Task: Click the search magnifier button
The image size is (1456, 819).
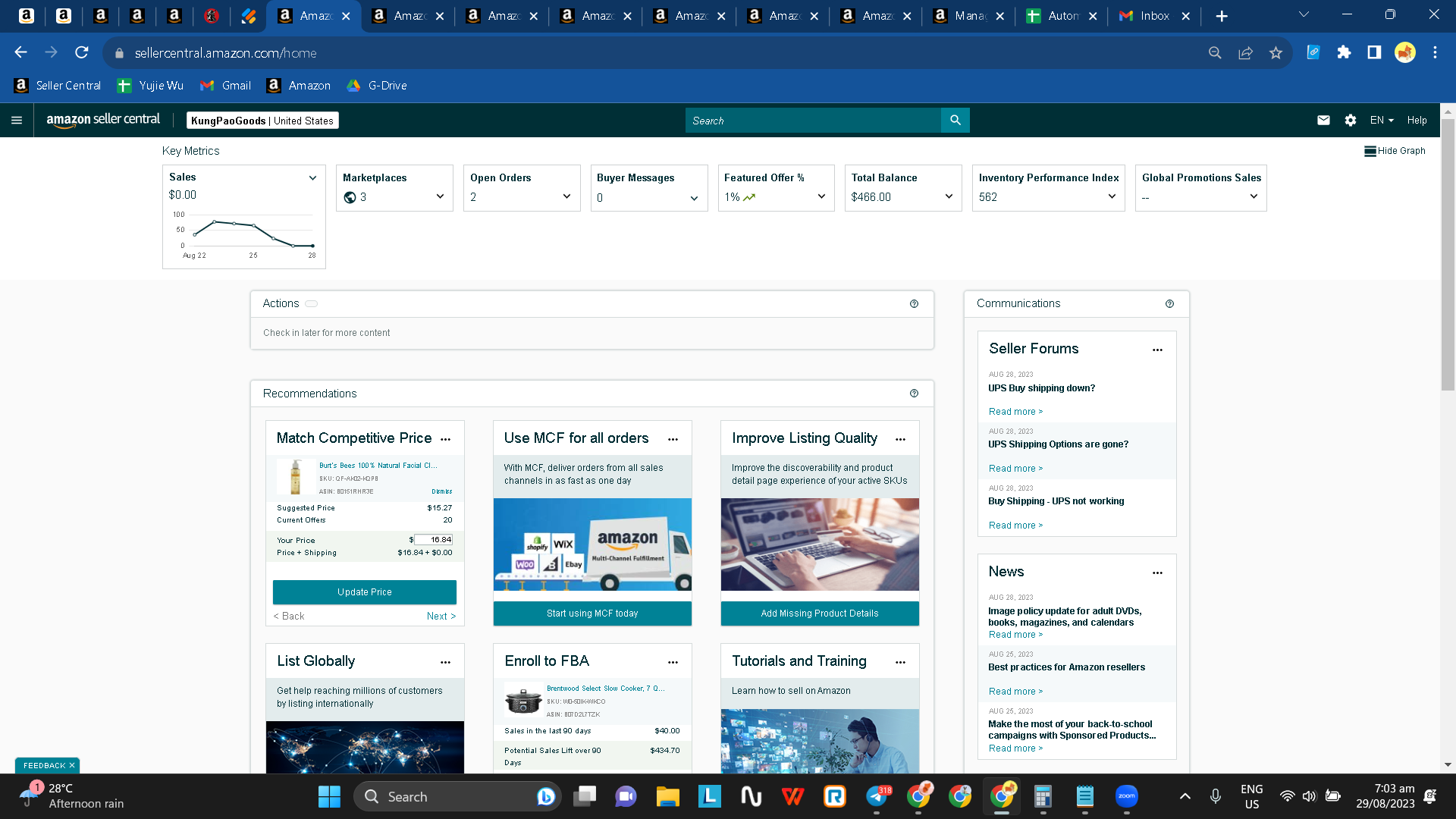Action: coord(955,121)
